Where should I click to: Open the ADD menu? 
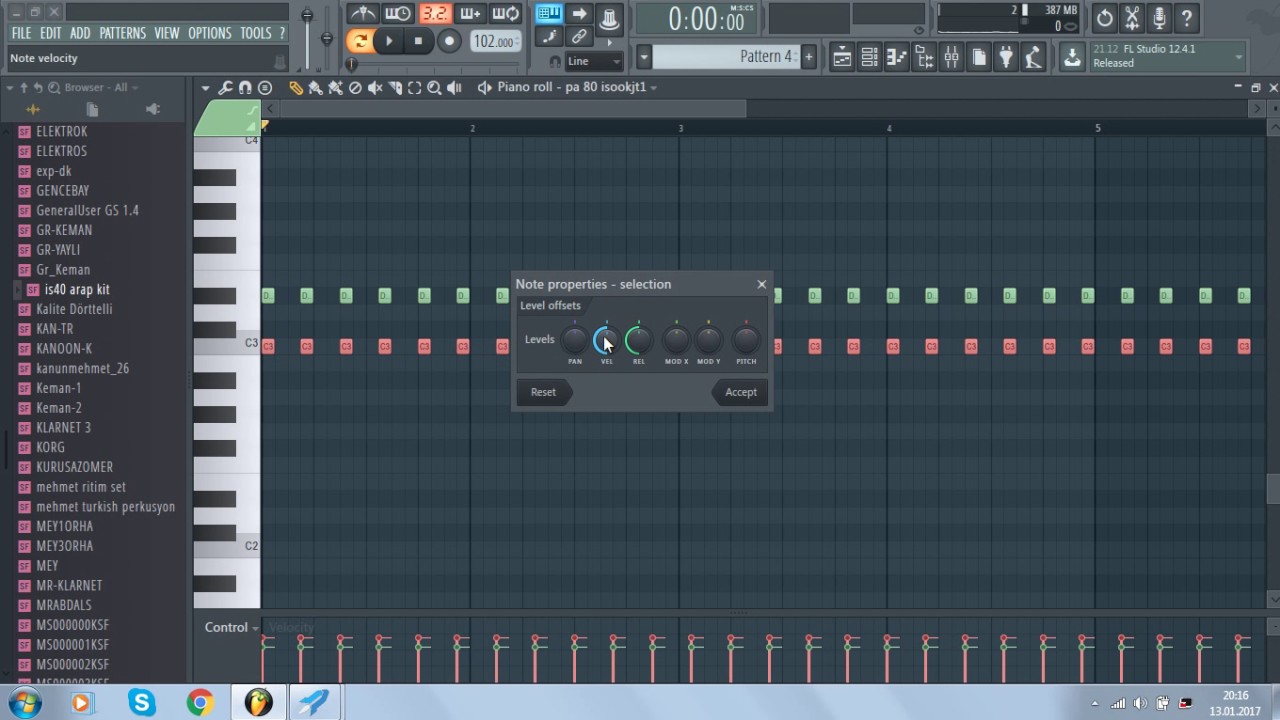click(x=80, y=33)
